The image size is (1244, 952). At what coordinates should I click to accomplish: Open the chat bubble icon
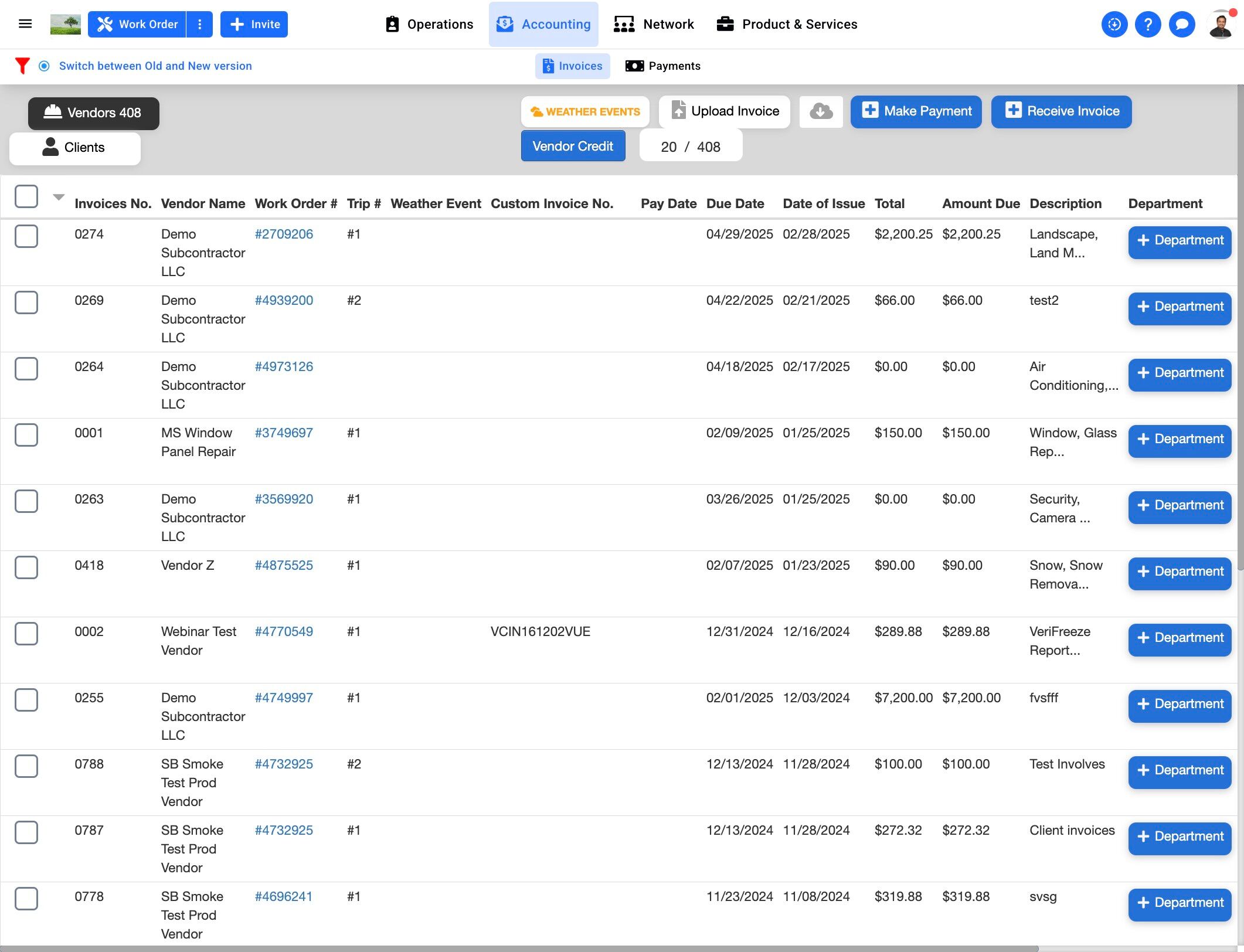point(1182,25)
